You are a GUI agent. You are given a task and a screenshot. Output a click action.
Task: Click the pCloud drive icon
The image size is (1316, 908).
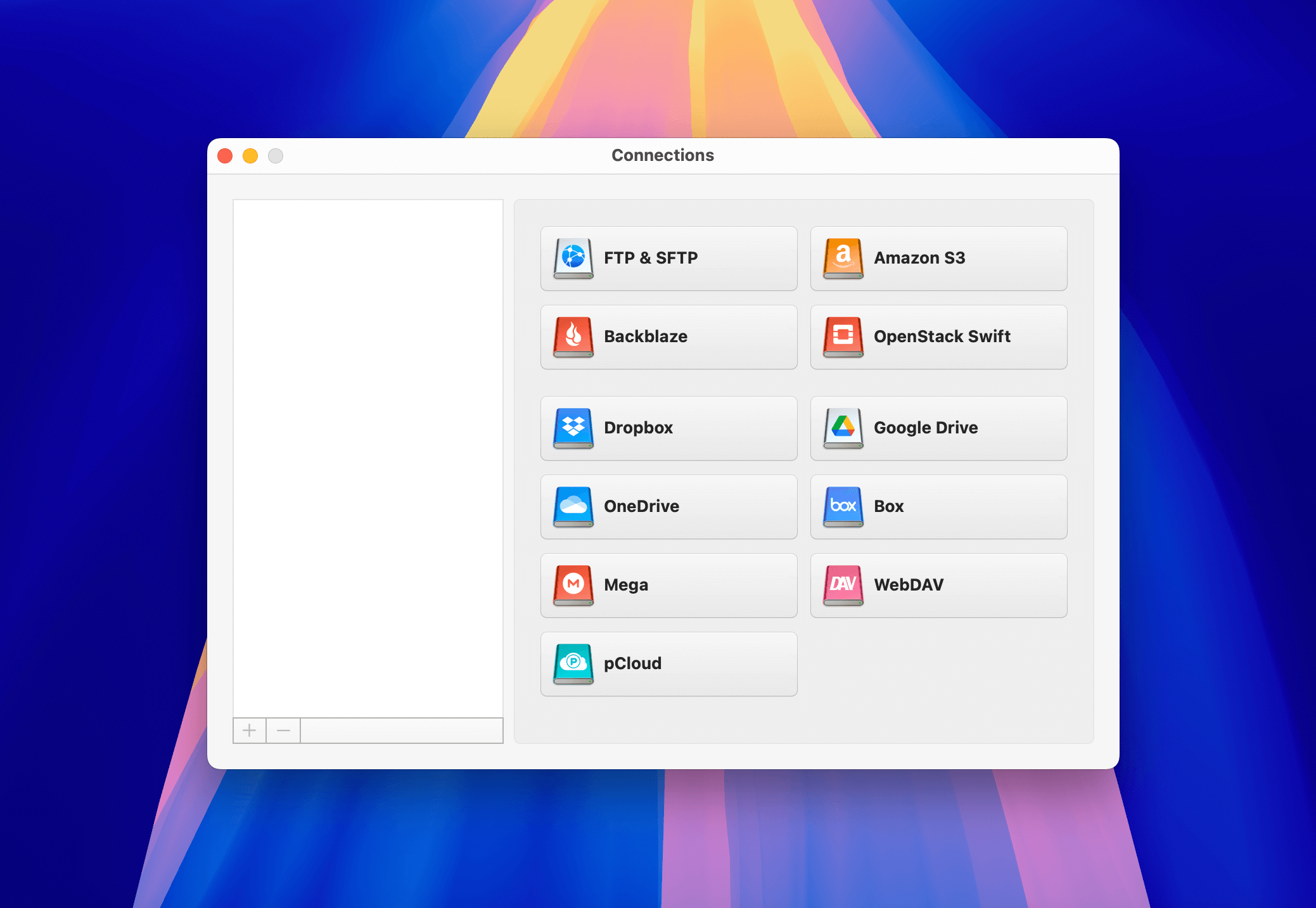coord(573,664)
